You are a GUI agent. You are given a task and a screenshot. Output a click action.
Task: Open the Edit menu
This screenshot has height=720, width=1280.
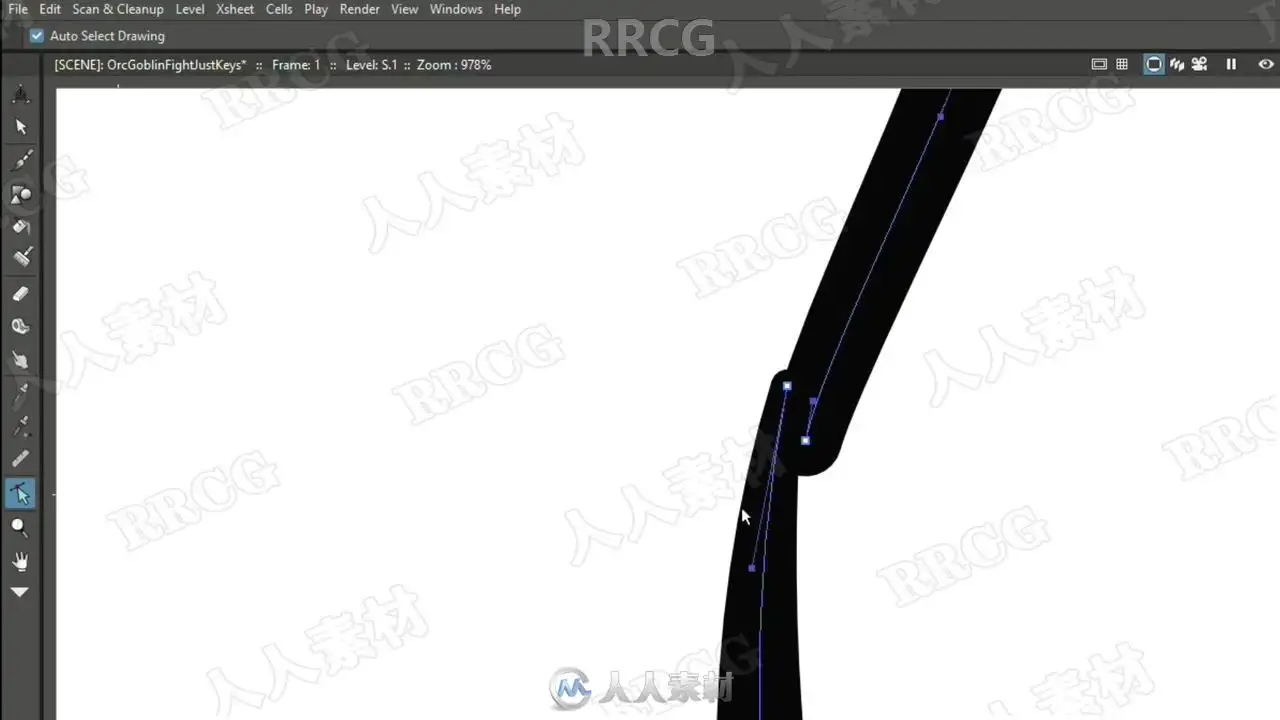click(50, 9)
